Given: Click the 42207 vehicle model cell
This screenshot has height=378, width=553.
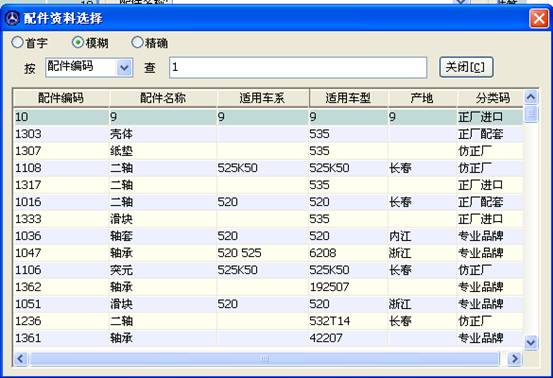Looking at the screenshot, I should point(326,338).
